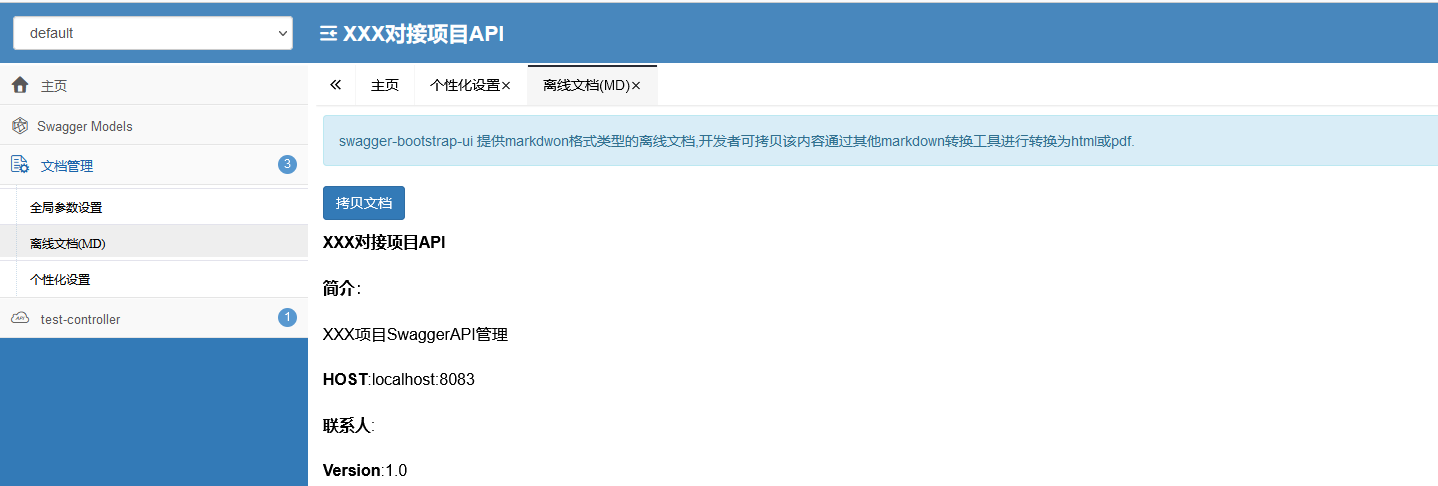Close the 离线文档(MD) tab

pyautogui.click(x=636, y=86)
